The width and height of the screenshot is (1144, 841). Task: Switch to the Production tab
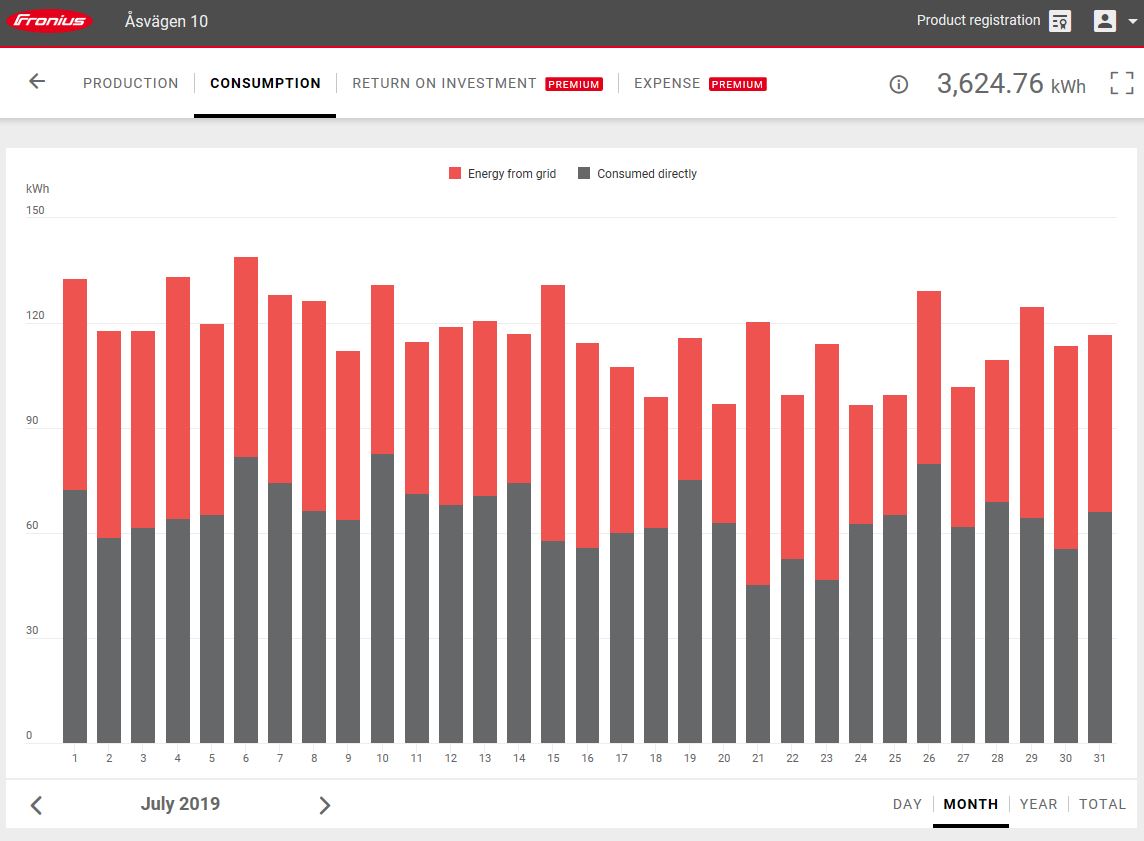coord(130,83)
